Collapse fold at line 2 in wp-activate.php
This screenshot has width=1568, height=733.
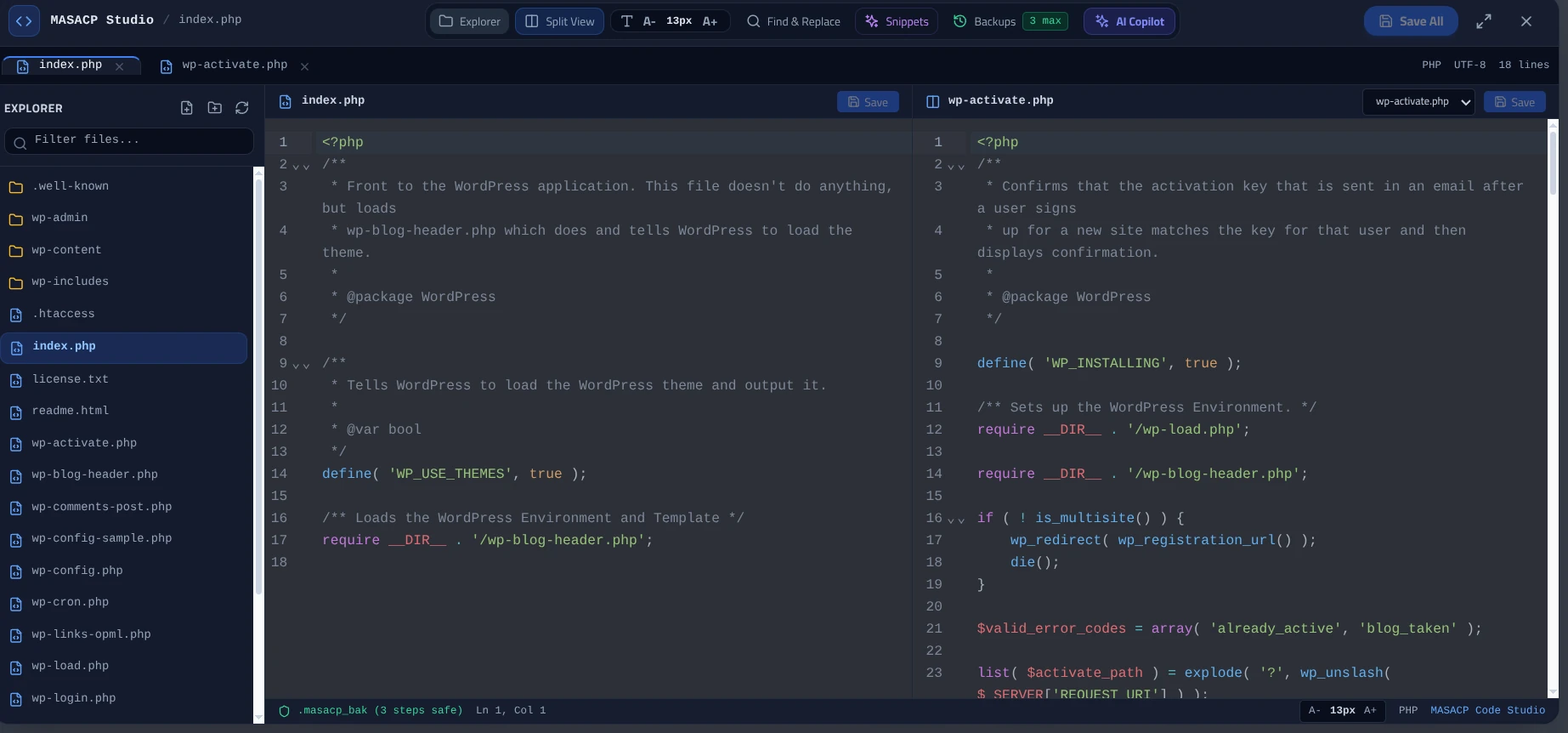[x=956, y=166]
